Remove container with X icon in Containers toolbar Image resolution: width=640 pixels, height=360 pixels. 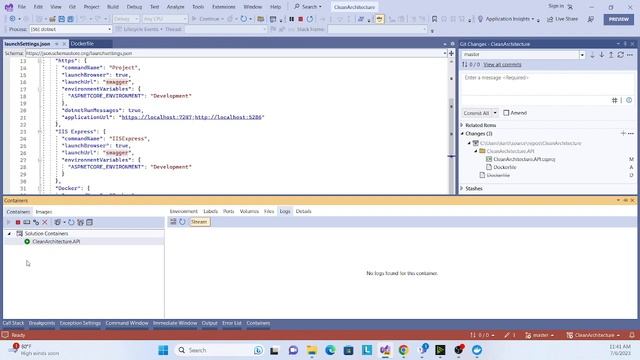click(x=45, y=222)
